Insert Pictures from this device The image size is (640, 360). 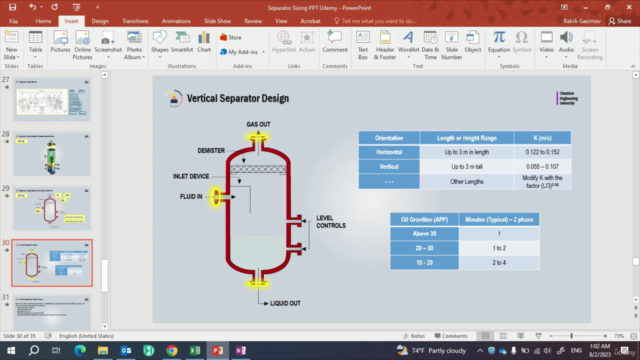60,42
